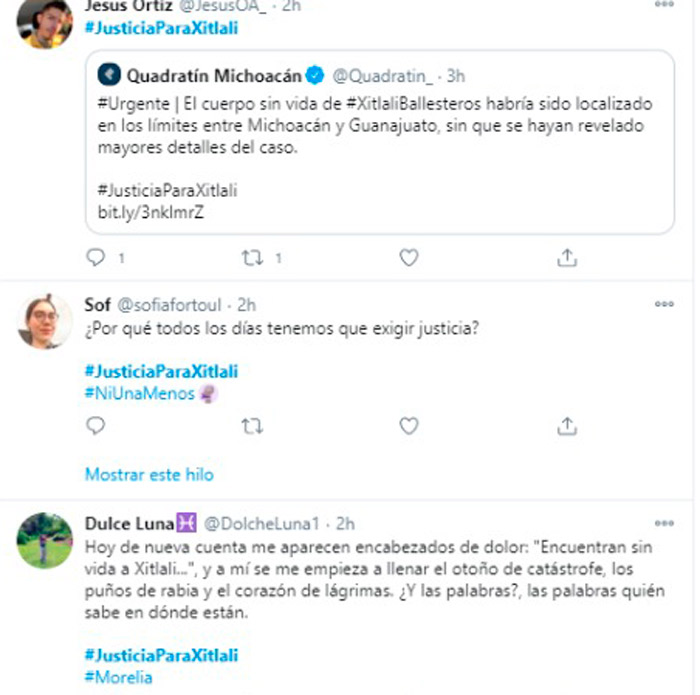Open more options menu on Sof's tweet

click(664, 304)
